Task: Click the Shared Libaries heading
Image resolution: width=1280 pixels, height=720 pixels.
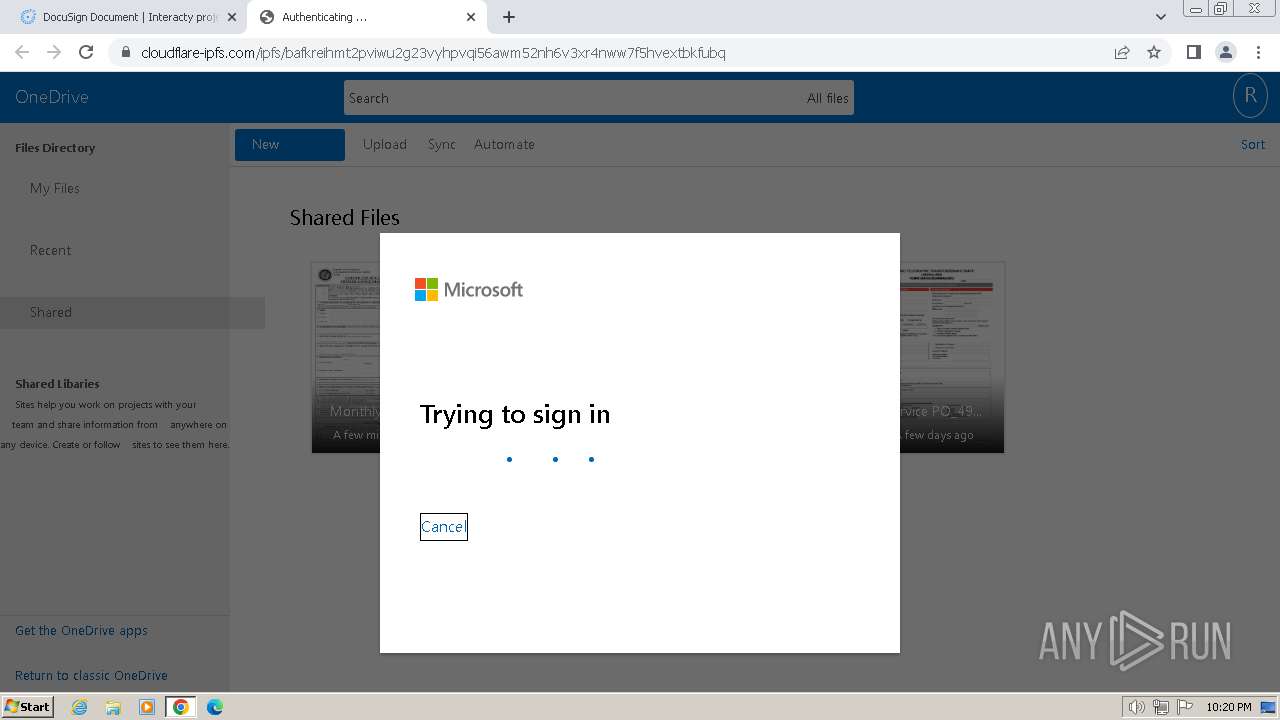Action: point(57,384)
